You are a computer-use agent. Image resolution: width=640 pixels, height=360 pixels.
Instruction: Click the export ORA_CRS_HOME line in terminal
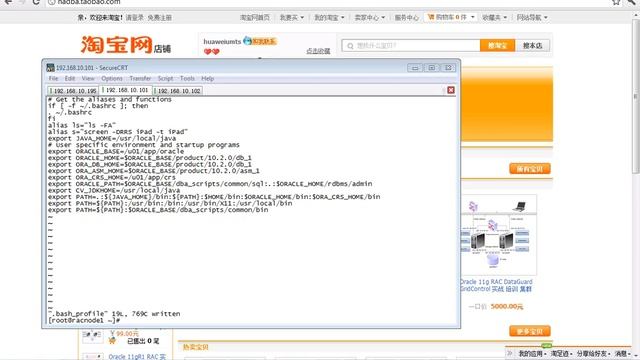pos(111,178)
